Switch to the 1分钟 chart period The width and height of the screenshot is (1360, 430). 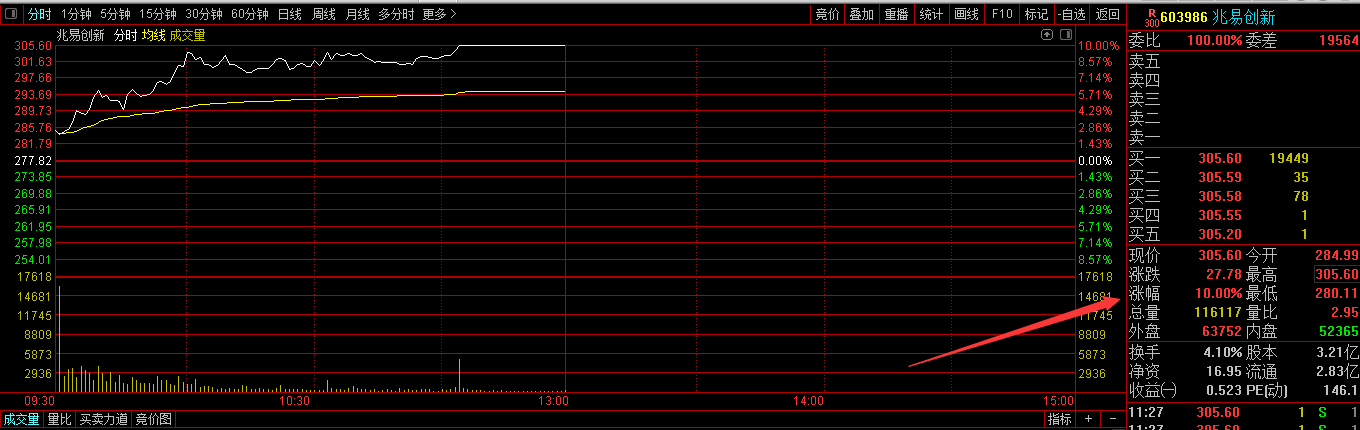point(76,14)
